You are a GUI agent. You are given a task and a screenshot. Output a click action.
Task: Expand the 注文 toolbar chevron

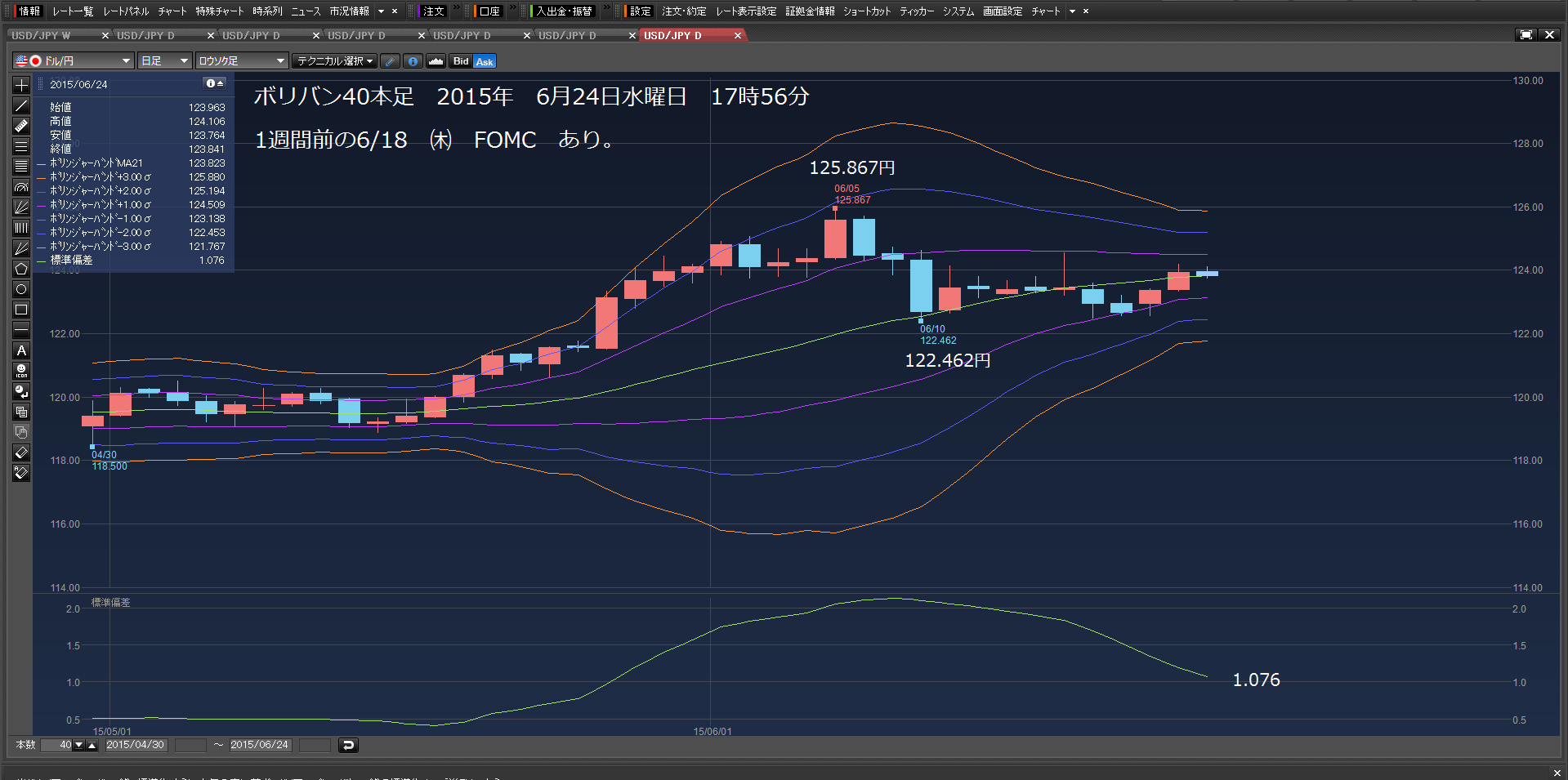[456, 7]
